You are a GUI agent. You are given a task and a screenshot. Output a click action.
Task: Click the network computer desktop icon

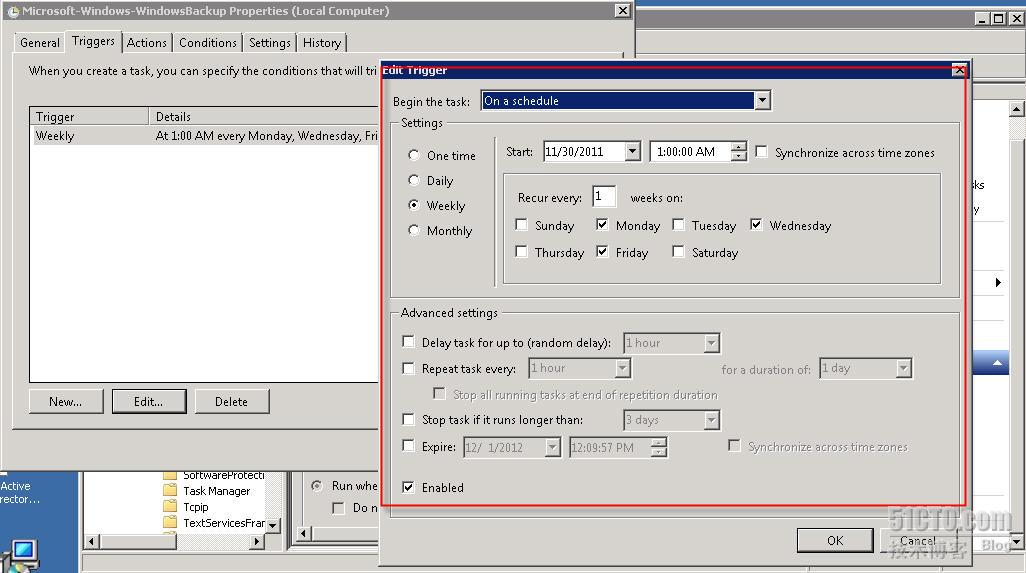22,555
